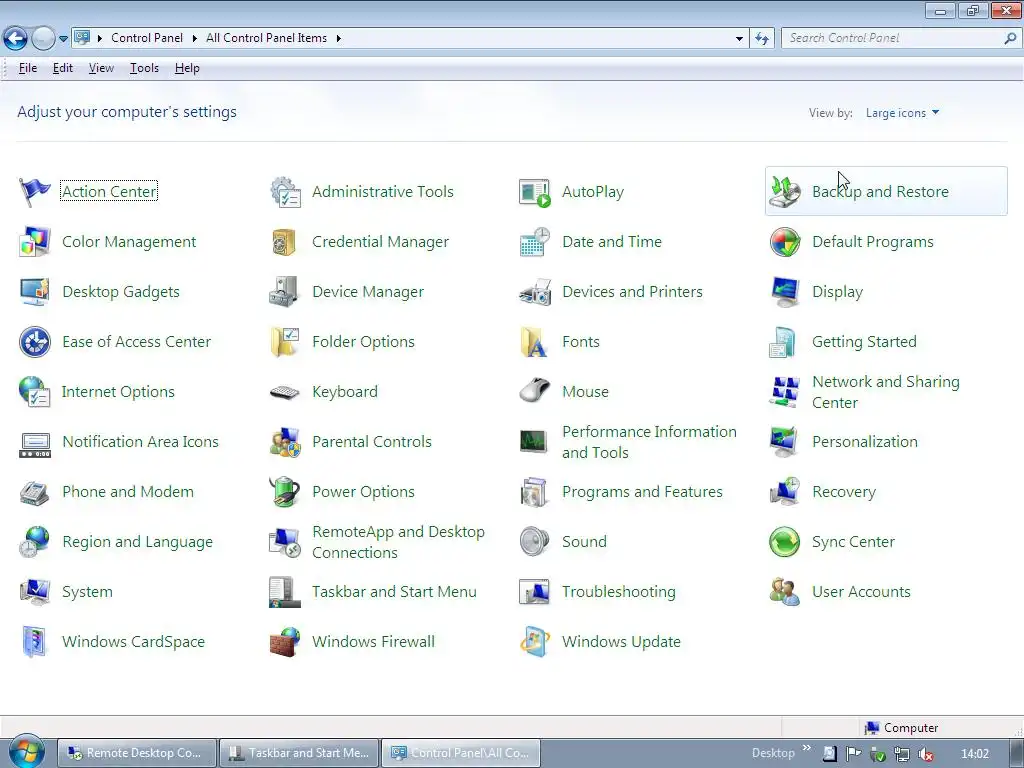This screenshot has height=768, width=1024.
Task: Click the Recovery icon
Action: pos(785,492)
